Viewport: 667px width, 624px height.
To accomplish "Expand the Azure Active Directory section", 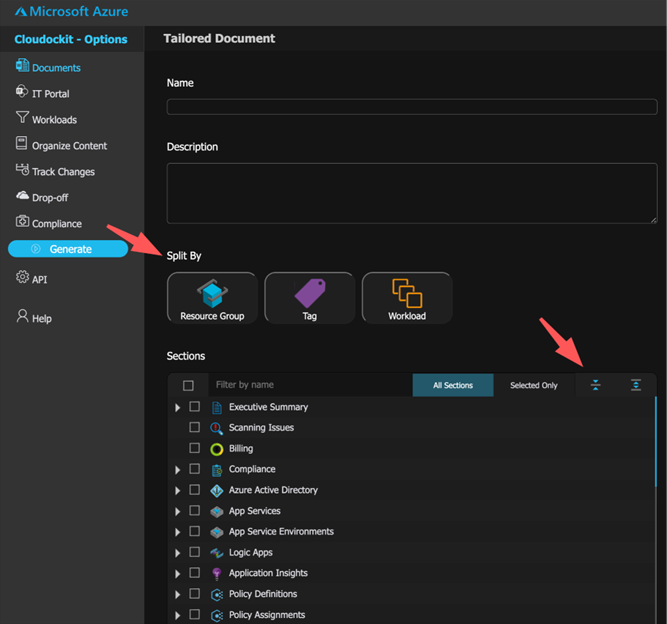I will click(x=178, y=490).
